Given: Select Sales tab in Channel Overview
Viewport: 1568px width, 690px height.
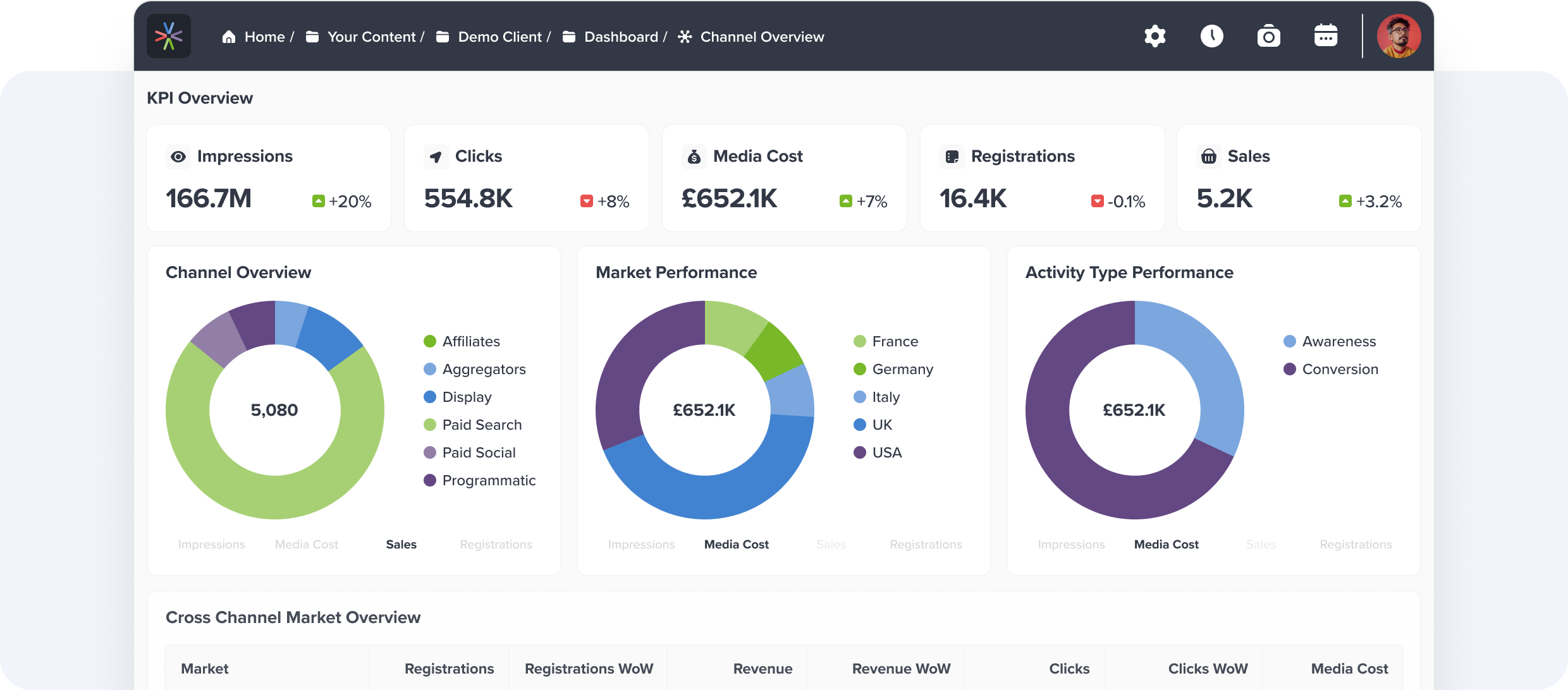Looking at the screenshot, I should tap(401, 544).
